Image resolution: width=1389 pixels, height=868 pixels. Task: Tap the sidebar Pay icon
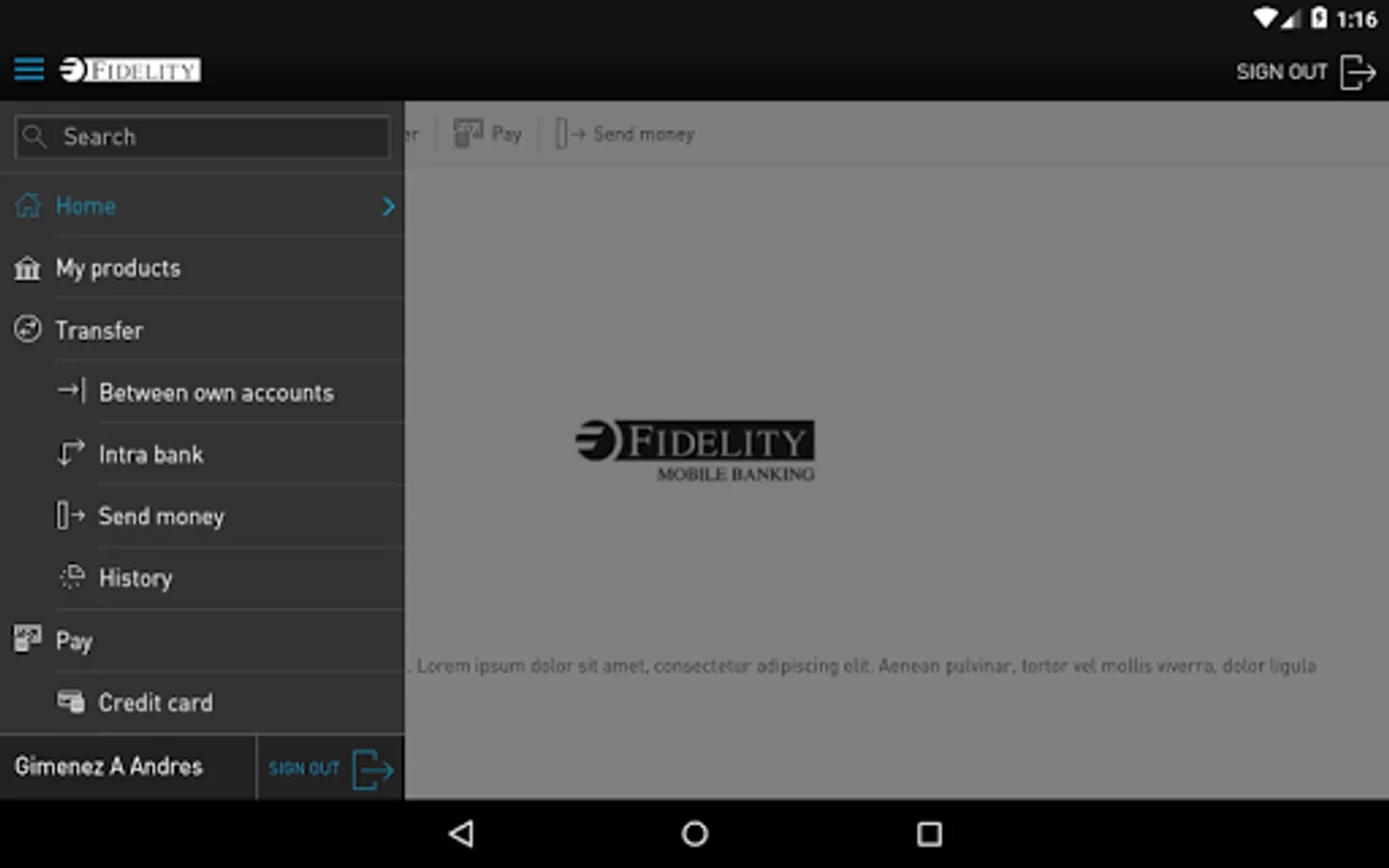point(27,638)
